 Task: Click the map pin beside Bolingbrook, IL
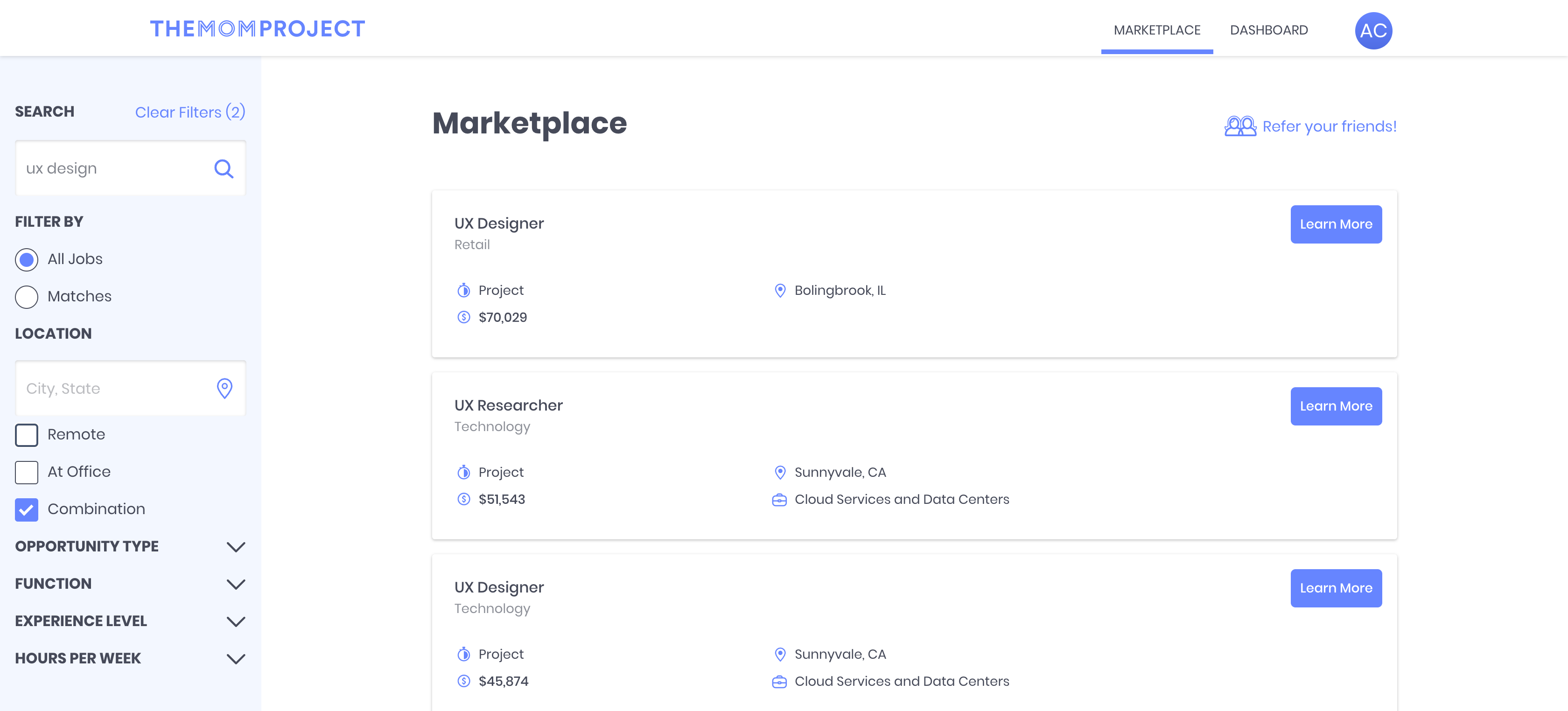(x=779, y=290)
